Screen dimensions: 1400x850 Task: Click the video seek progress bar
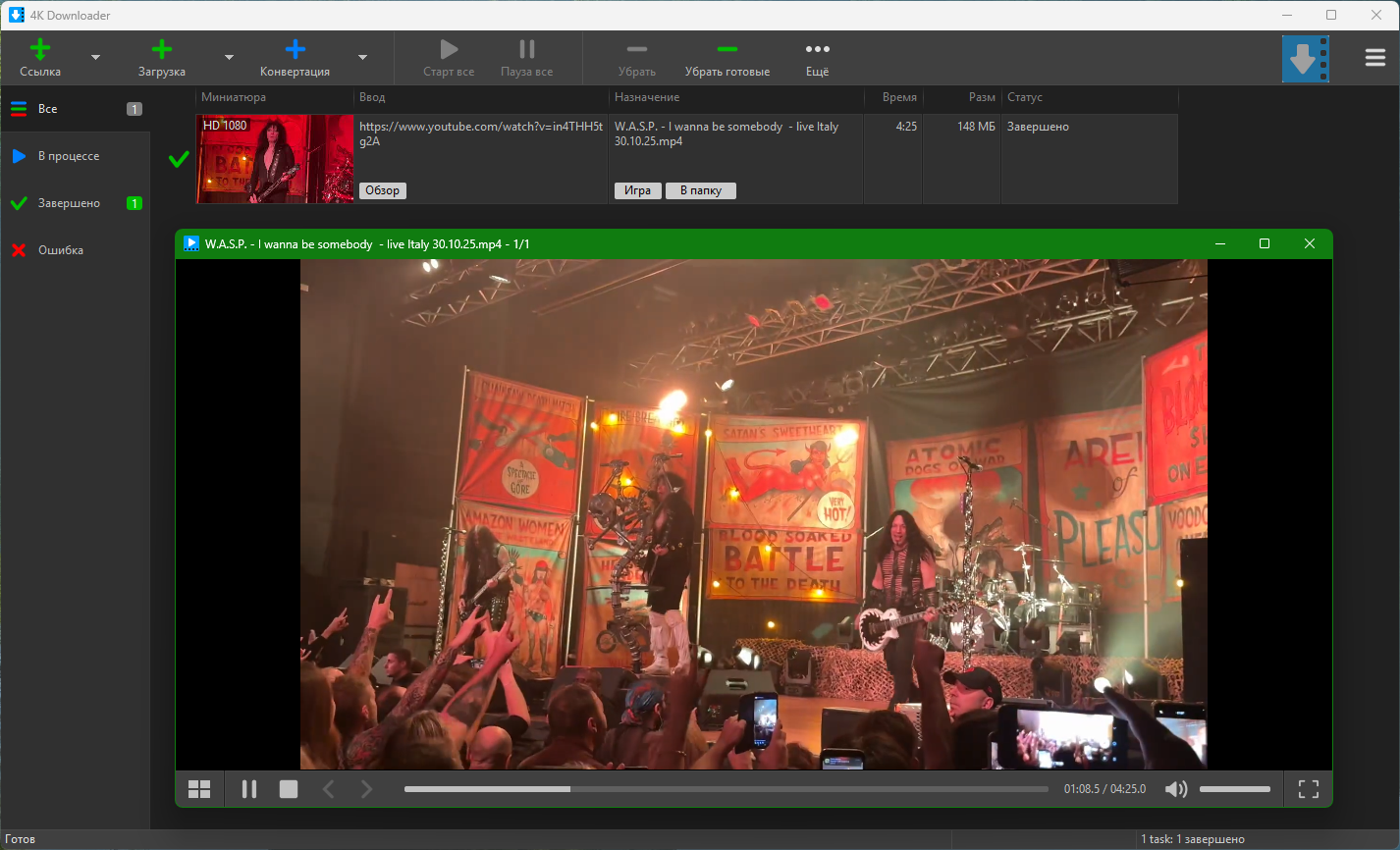726,789
